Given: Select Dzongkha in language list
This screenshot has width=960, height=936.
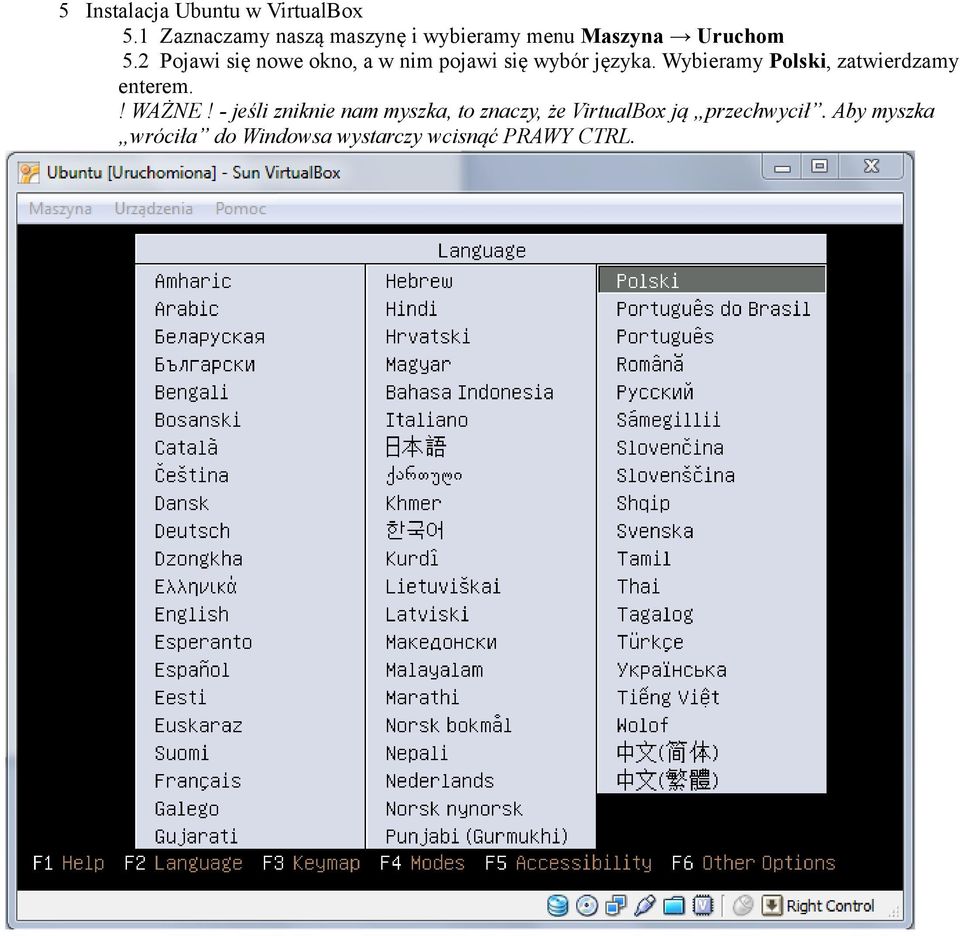Looking at the screenshot, I should (x=198, y=559).
